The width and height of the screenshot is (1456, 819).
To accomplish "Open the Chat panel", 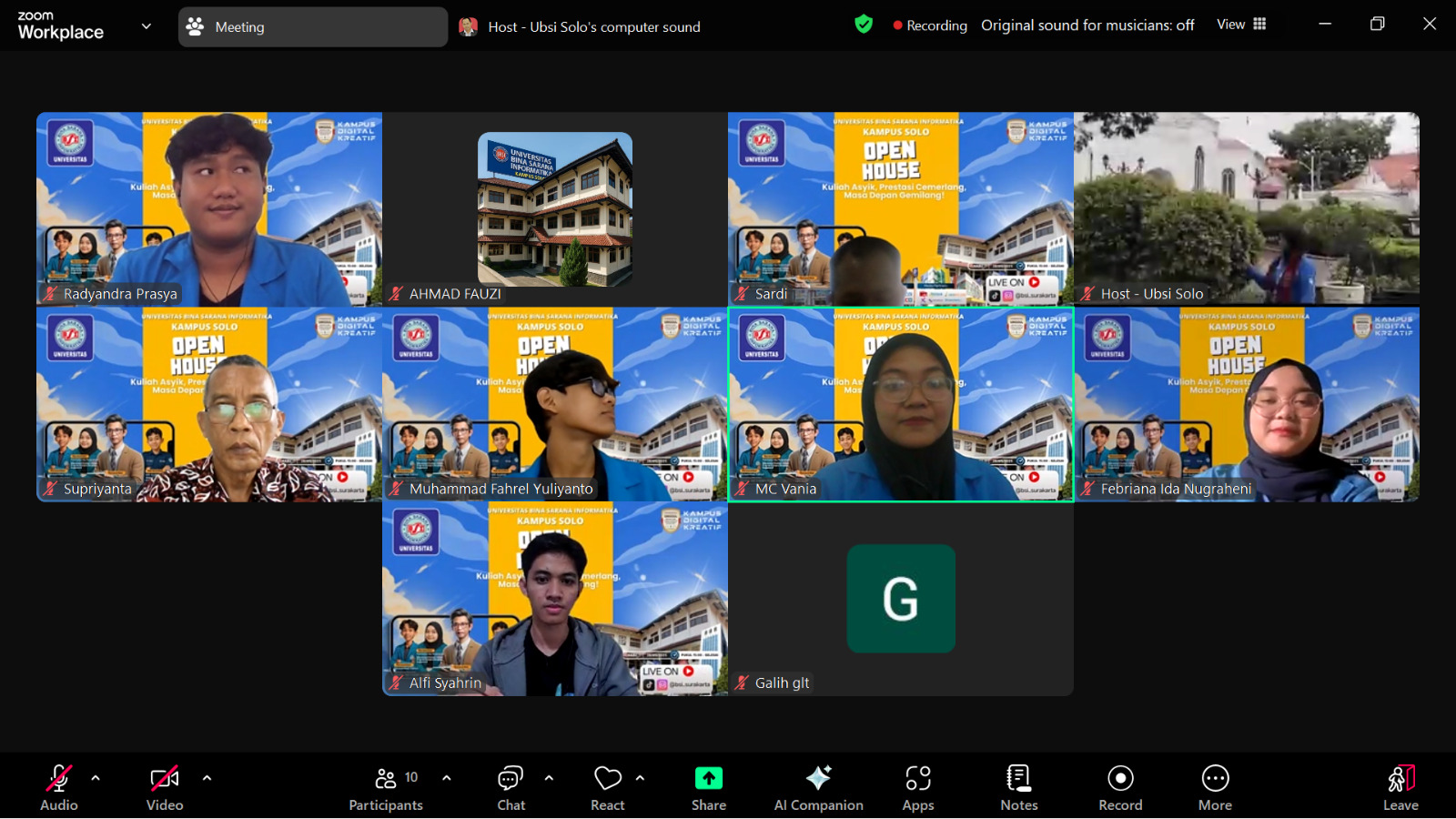I will [x=511, y=788].
